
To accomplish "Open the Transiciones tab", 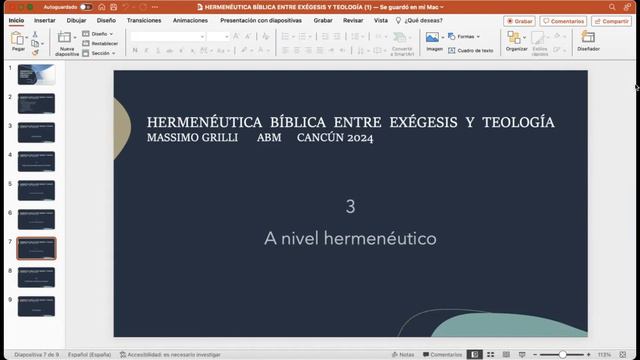I will tap(144, 20).
